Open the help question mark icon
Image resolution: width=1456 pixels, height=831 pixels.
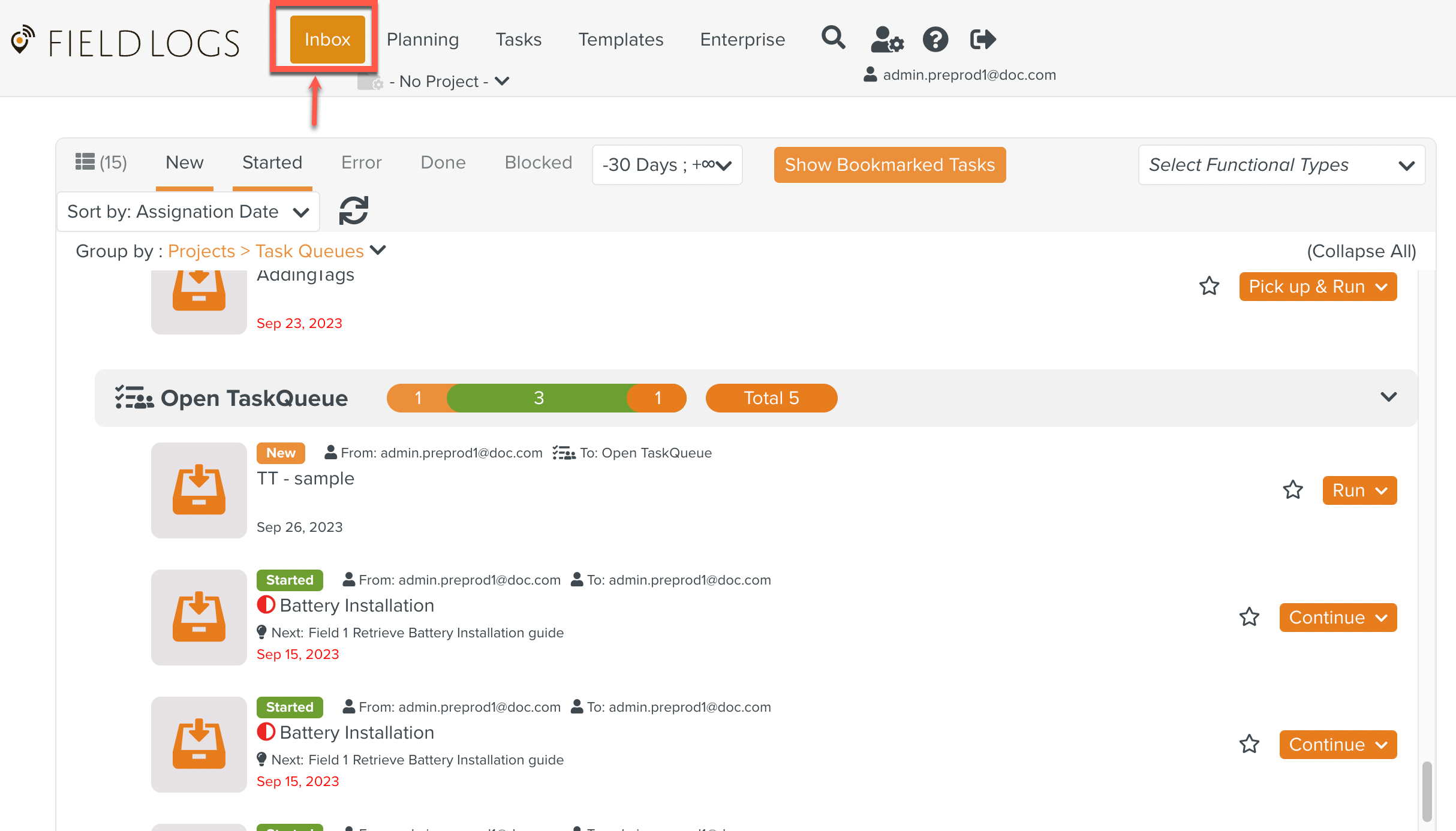(935, 40)
